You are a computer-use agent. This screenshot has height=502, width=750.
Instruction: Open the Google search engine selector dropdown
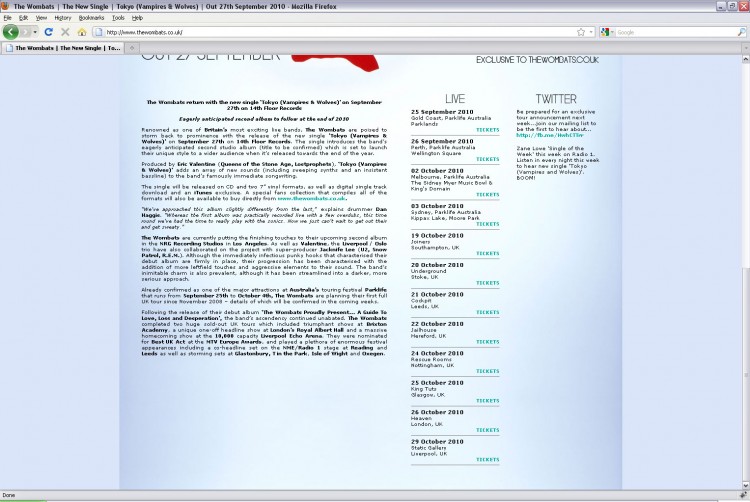click(x=607, y=32)
